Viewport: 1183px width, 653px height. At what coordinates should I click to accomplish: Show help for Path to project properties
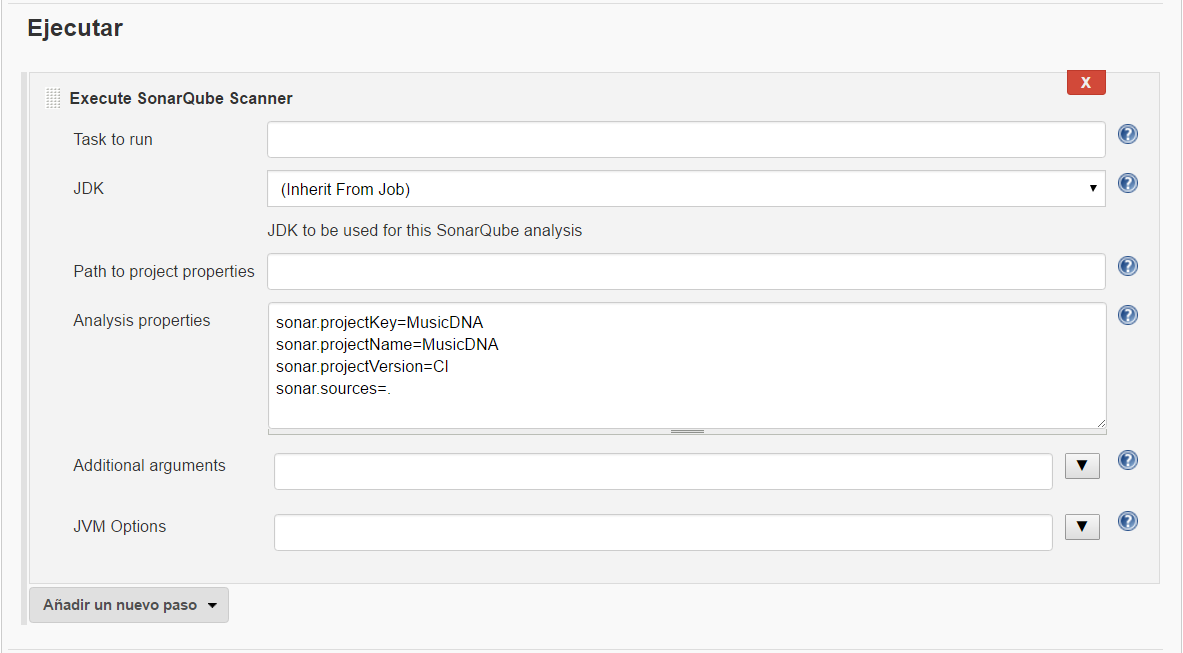(x=1128, y=266)
